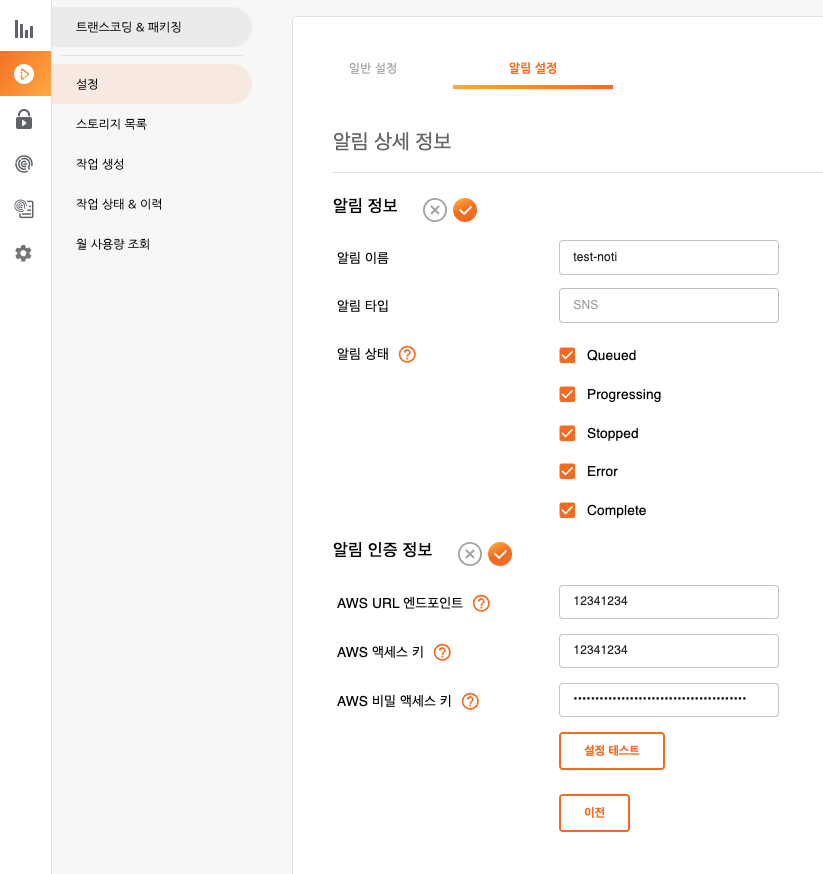Open the lock with play sidebar icon
The image size is (823, 874).
(x=24, y=120)
